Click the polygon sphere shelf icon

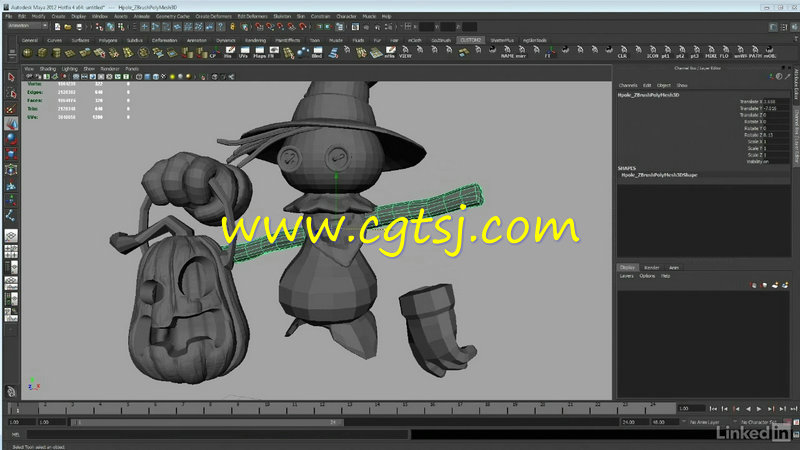click(28, 53)
